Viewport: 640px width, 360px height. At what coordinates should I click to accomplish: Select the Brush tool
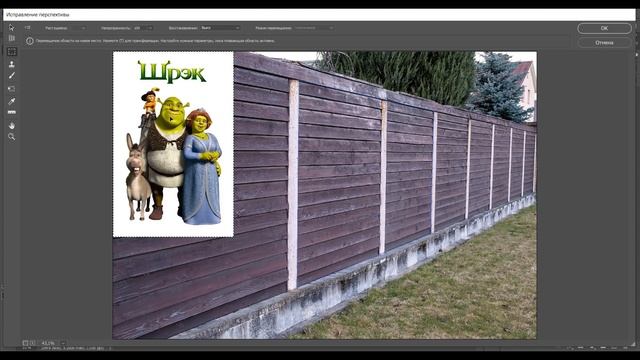[x=11, y=76]
